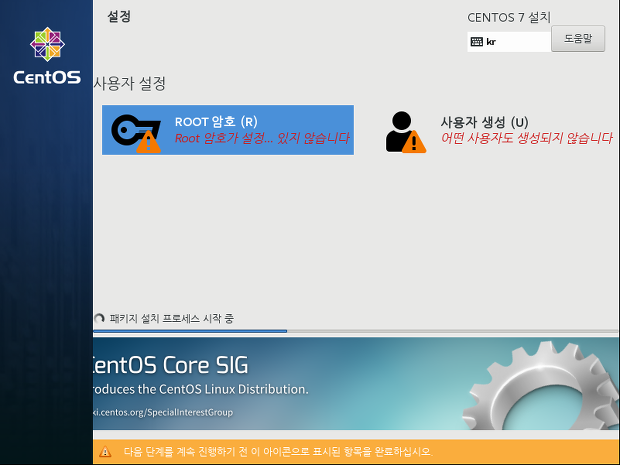The width and height of the screenshot is (620, 465).
Task: Click '패키지 설치 프로세스 시작 중' status text
Action: [x=171, y=318]
